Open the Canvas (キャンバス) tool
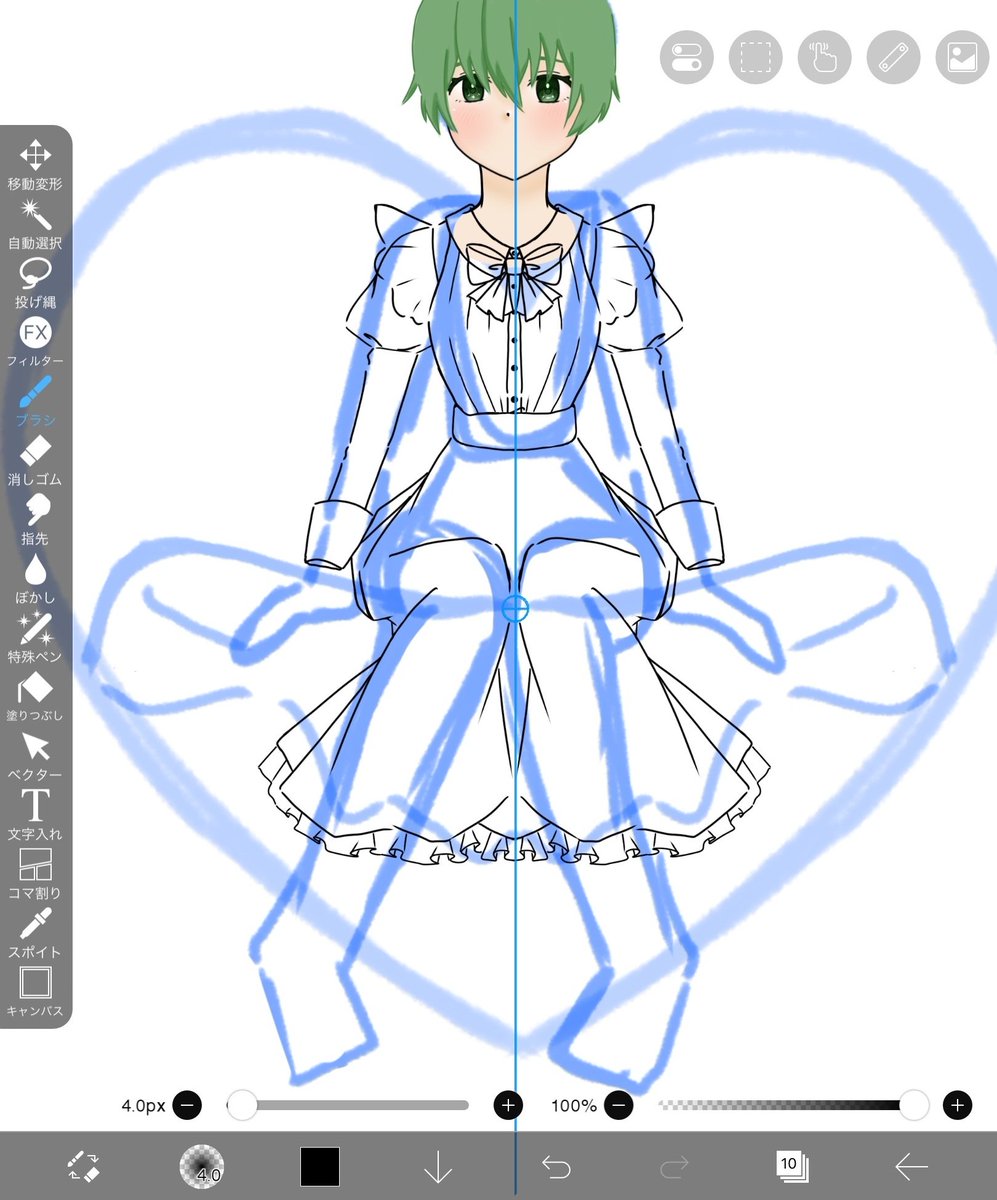Image resolution: width=997 pixels, height=1200 pixels. 35,991
